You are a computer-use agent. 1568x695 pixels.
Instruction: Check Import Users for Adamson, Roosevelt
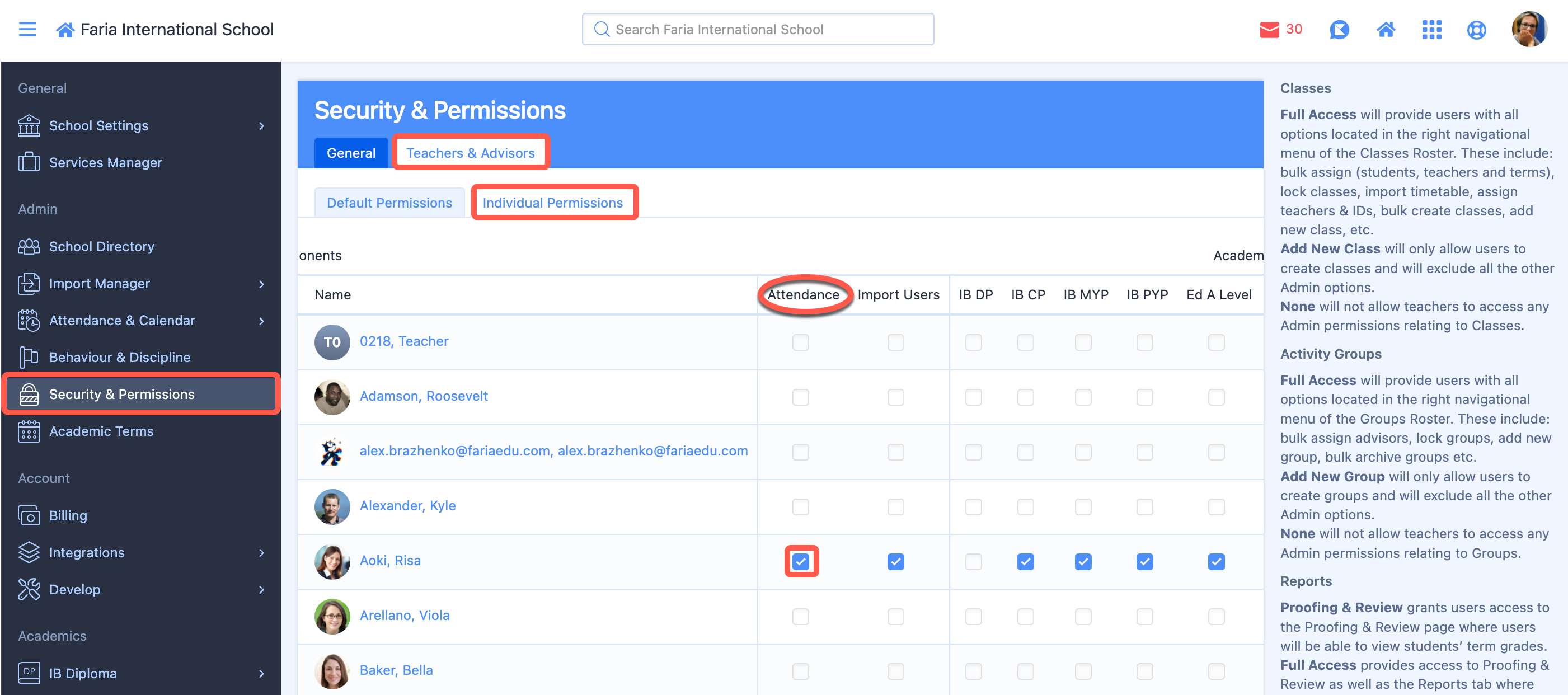(x=895, y=397)
